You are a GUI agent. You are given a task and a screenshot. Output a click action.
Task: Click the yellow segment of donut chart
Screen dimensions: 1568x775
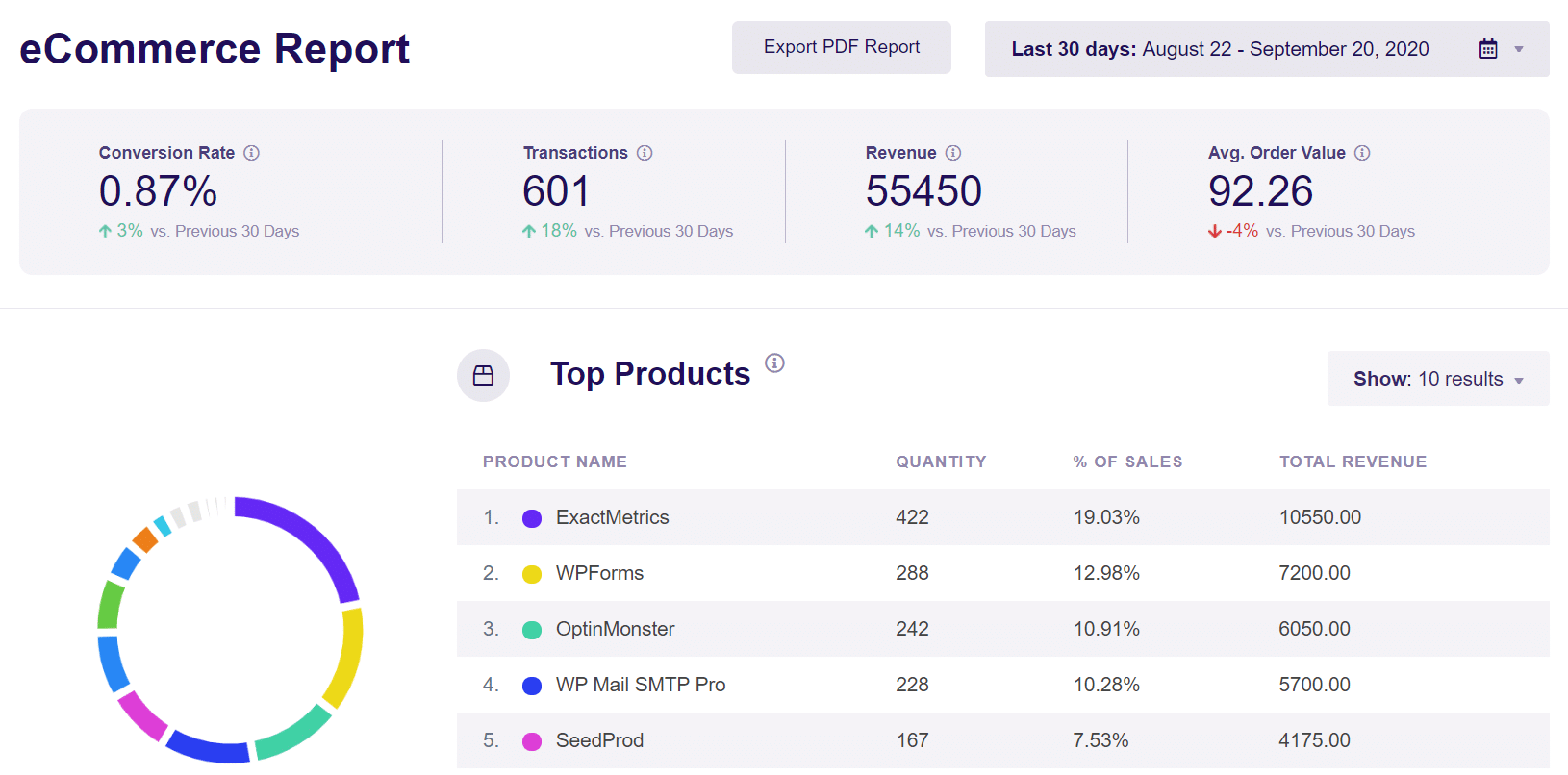click(x=347, y=659)
